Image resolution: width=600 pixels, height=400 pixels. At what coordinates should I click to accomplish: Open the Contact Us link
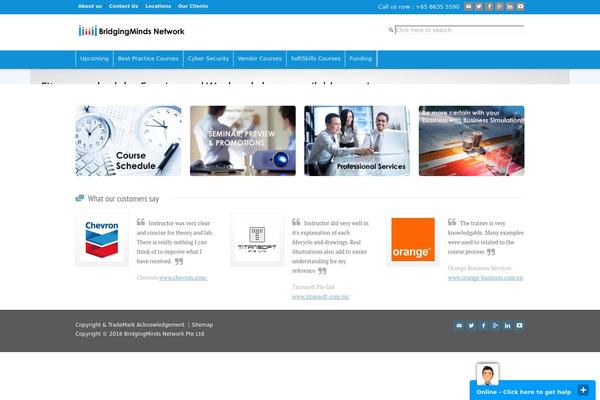pyautogui.click(x=123, y=6)
